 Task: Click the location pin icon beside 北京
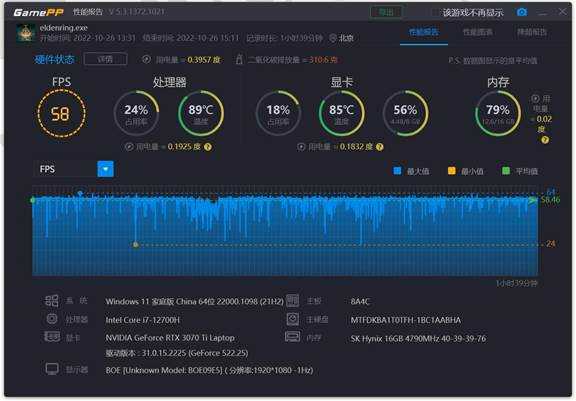(333, 38)
